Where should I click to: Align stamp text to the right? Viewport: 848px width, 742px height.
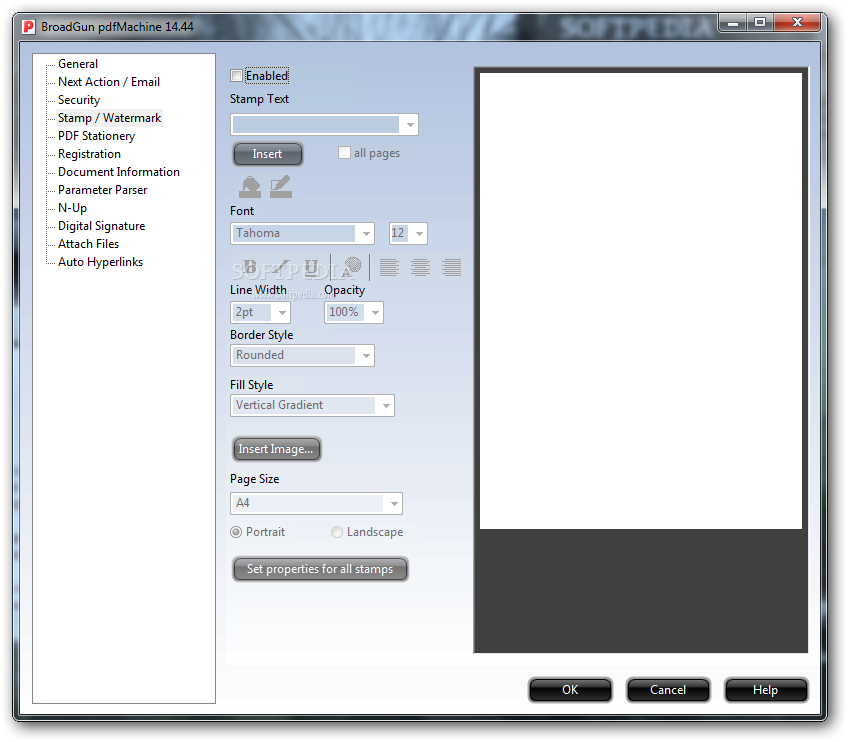pos(452,267)
